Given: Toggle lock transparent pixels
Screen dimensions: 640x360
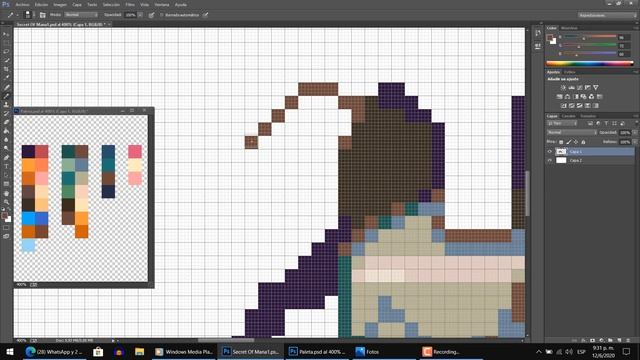Looking at the screenshot, I should pos(561,142).
